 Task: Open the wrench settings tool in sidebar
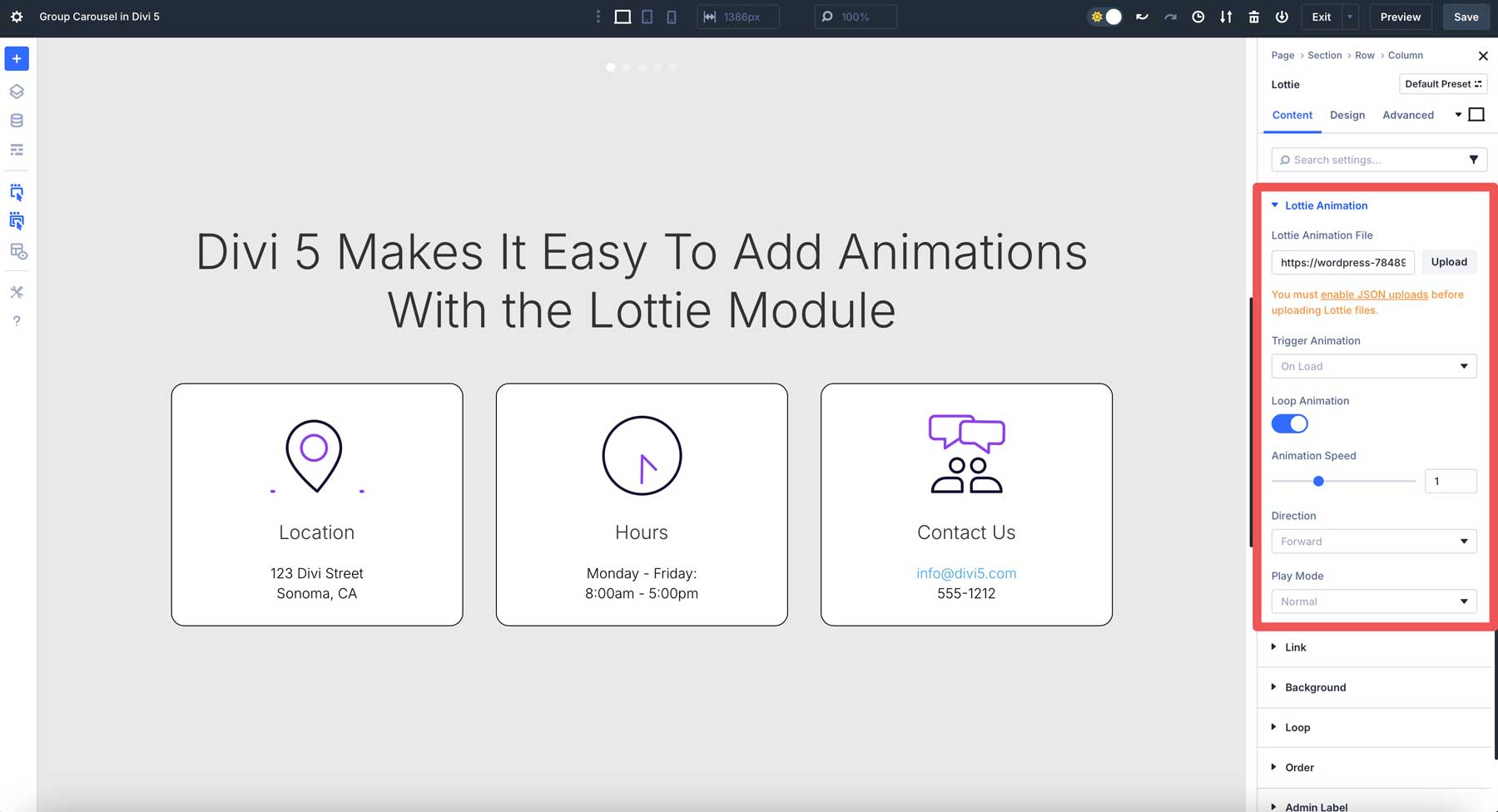[x=16, y=291]
